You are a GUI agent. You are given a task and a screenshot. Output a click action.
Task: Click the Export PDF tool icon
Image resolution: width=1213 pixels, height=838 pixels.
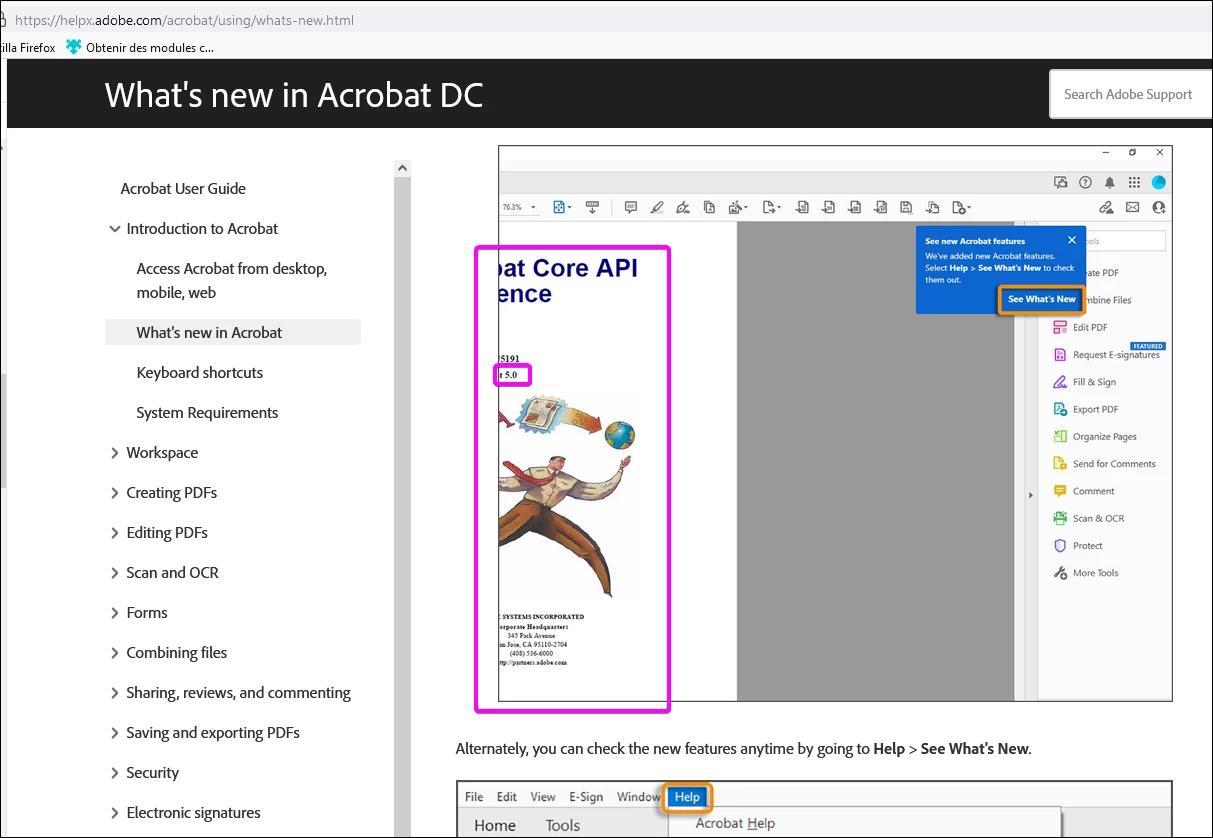click(1060, 409)
